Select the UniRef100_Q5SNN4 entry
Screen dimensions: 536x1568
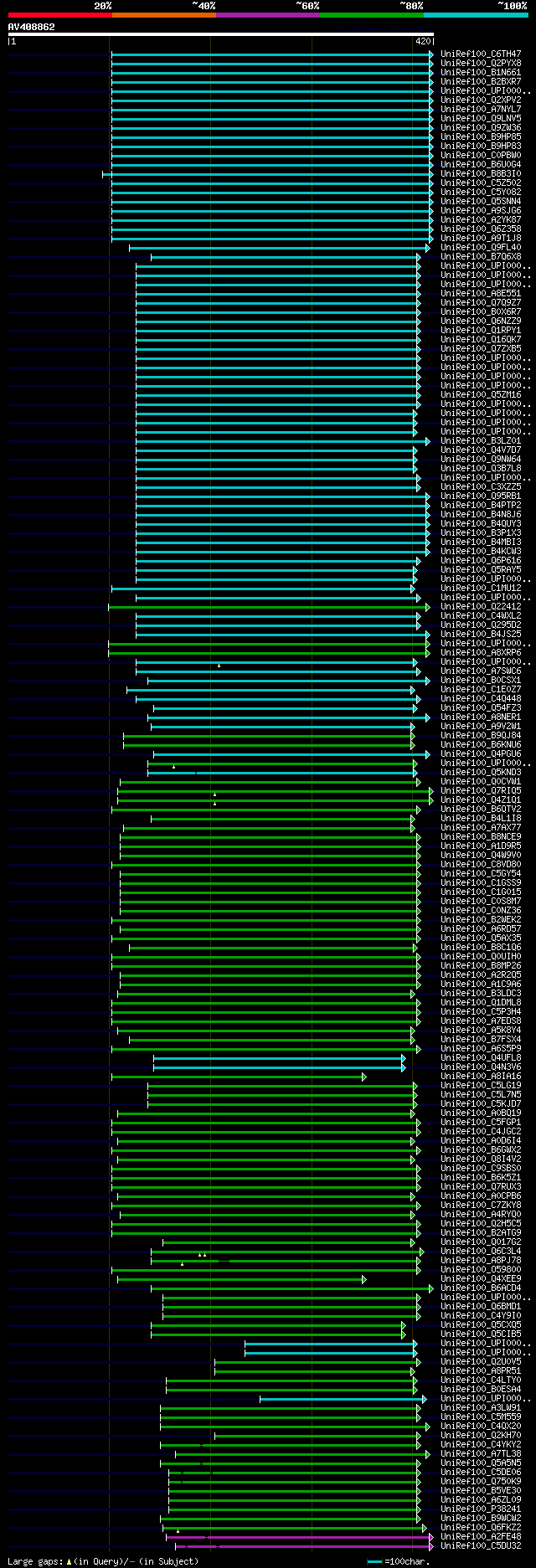[481, 202]
